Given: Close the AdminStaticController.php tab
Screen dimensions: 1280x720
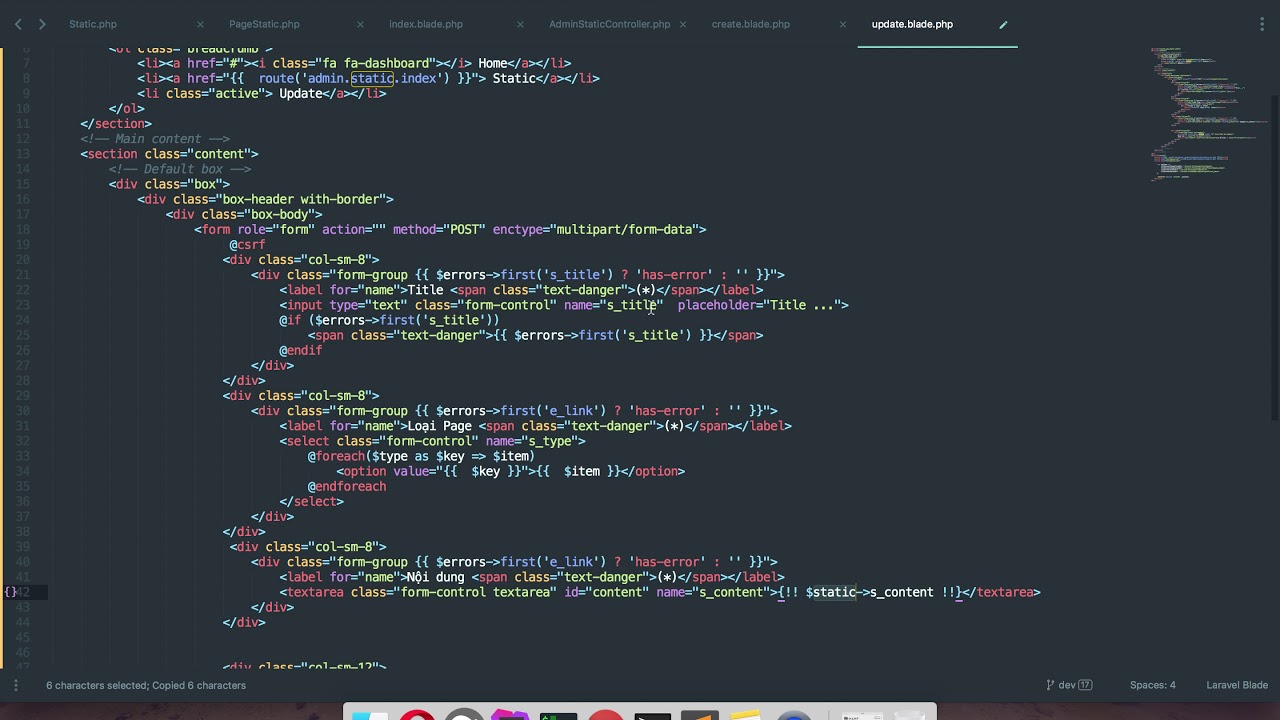Looking at the screenshot, I should click(681, 24).
